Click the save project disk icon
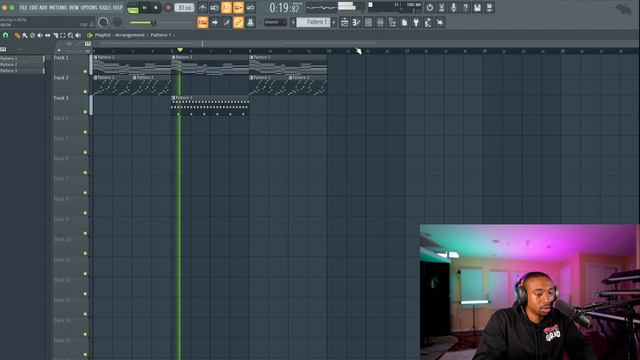 click(477, 8)
